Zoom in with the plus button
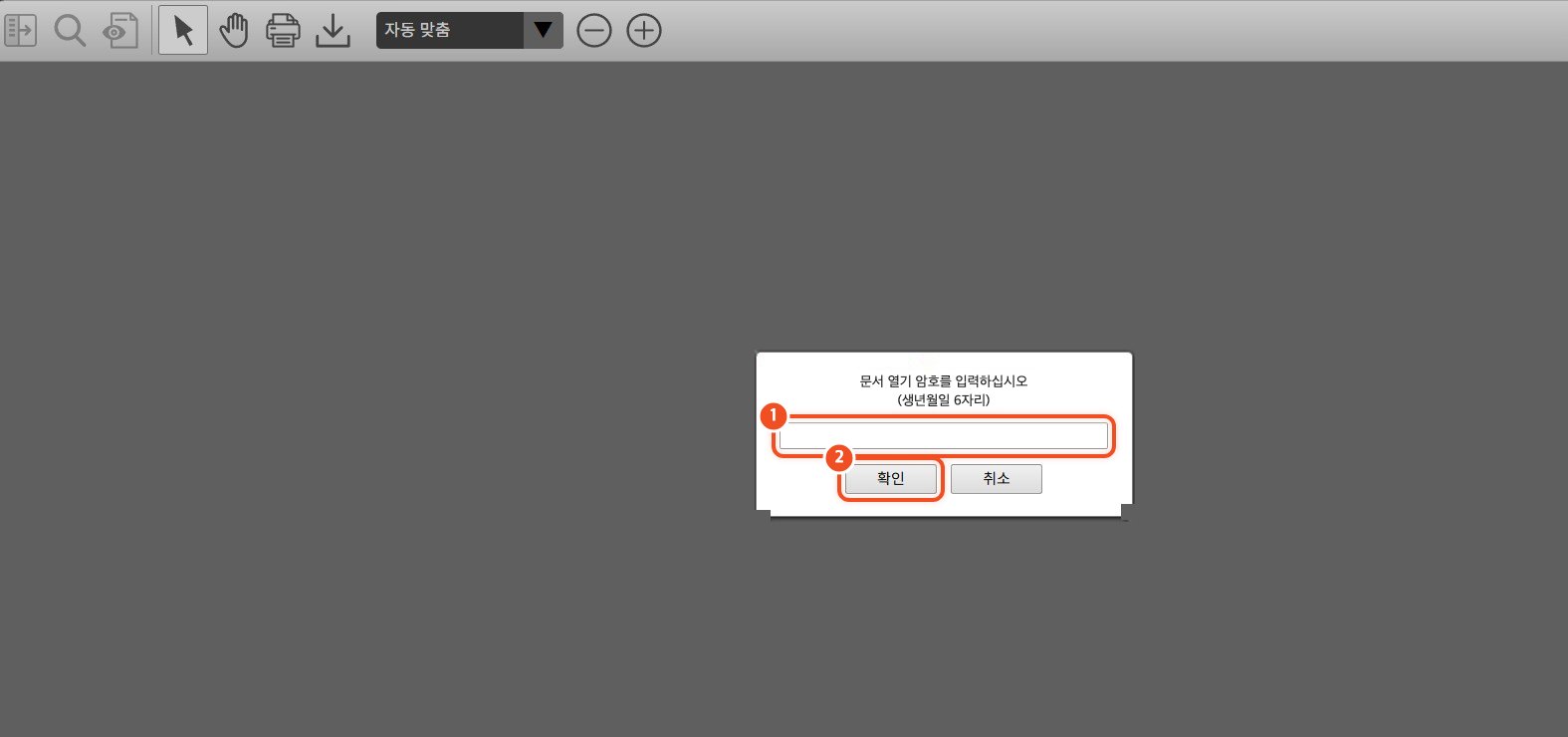Screen dimensions: 1568x737 pos(644,31)
